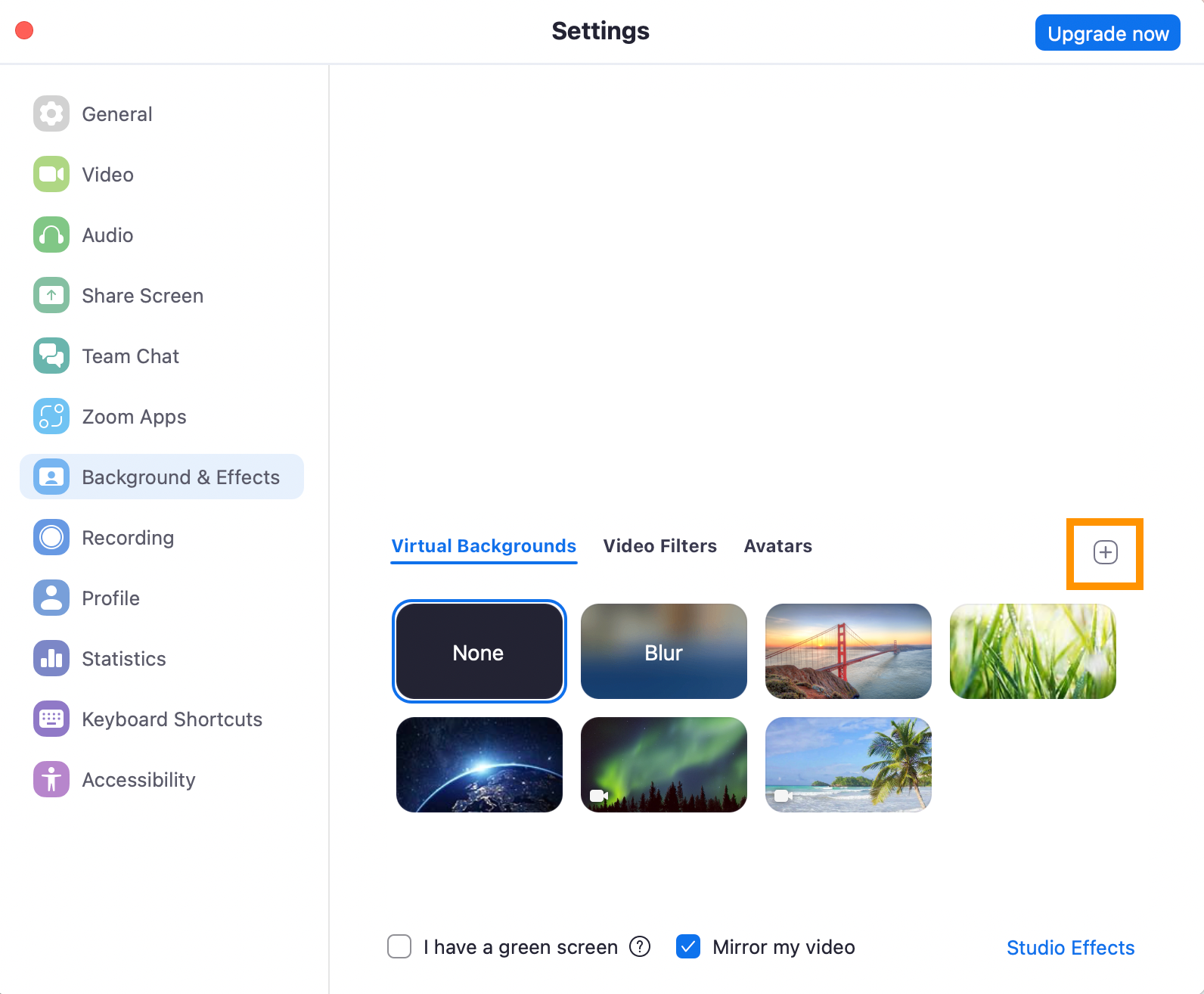
Task: Select the Zoom Apps sidebar icon
Action: [x=51, y=417]
